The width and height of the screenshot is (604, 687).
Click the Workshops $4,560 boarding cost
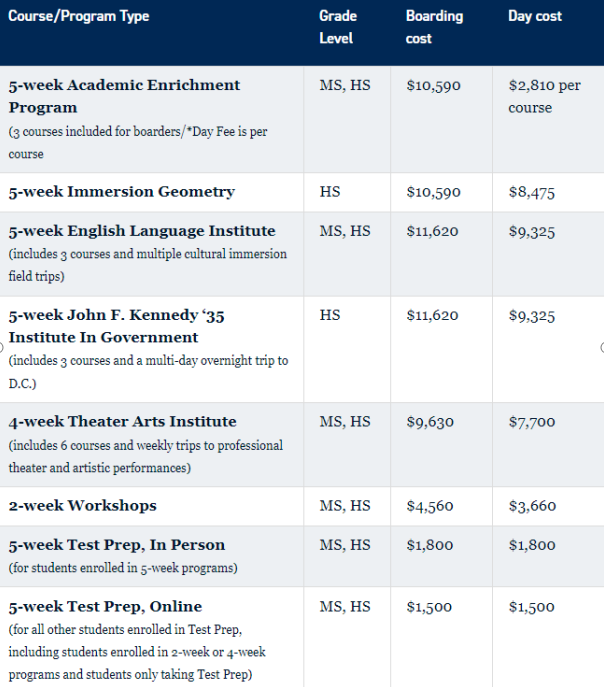[430, 506]
